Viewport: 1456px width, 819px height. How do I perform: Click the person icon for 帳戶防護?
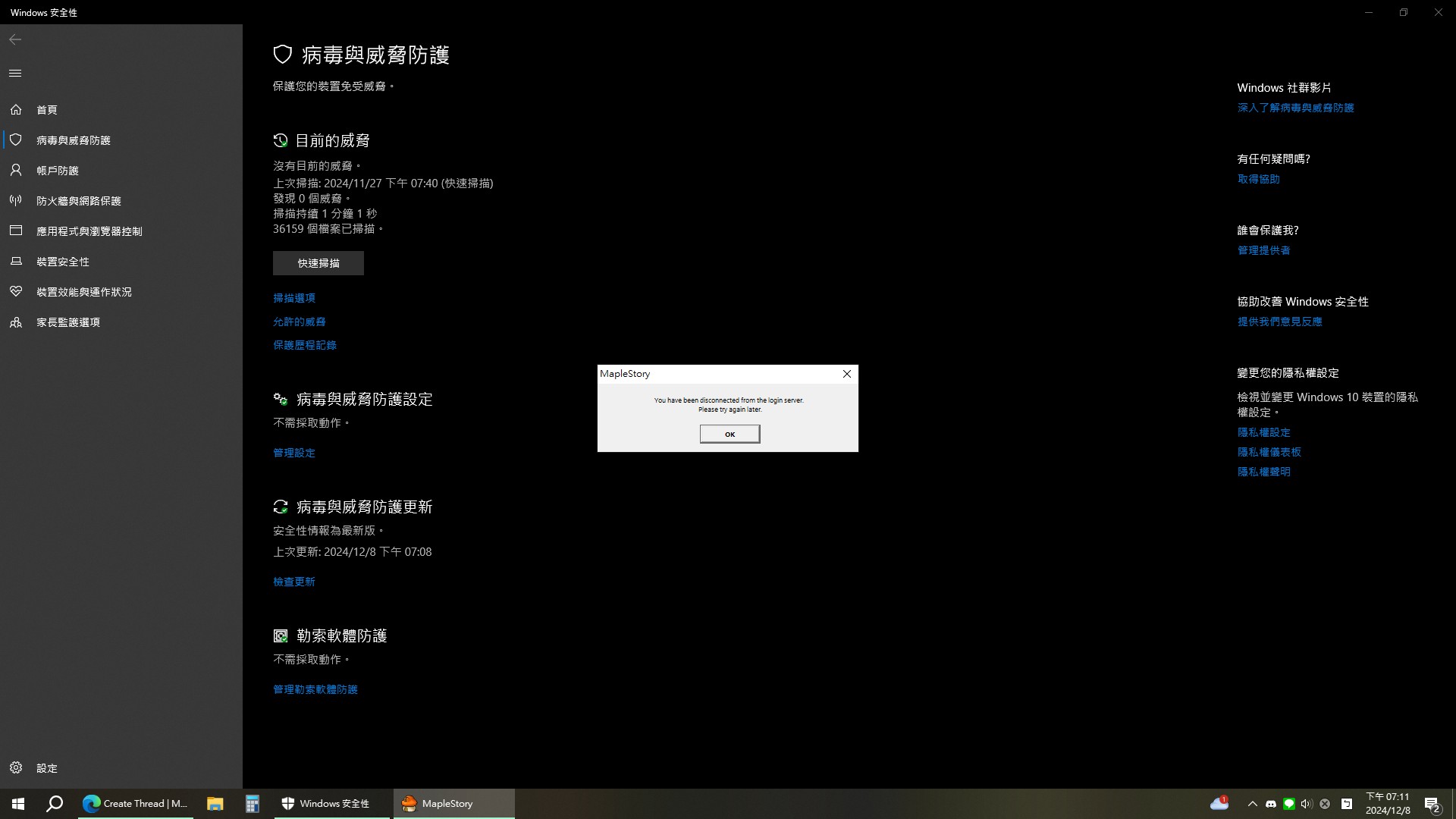pos(16,171)
